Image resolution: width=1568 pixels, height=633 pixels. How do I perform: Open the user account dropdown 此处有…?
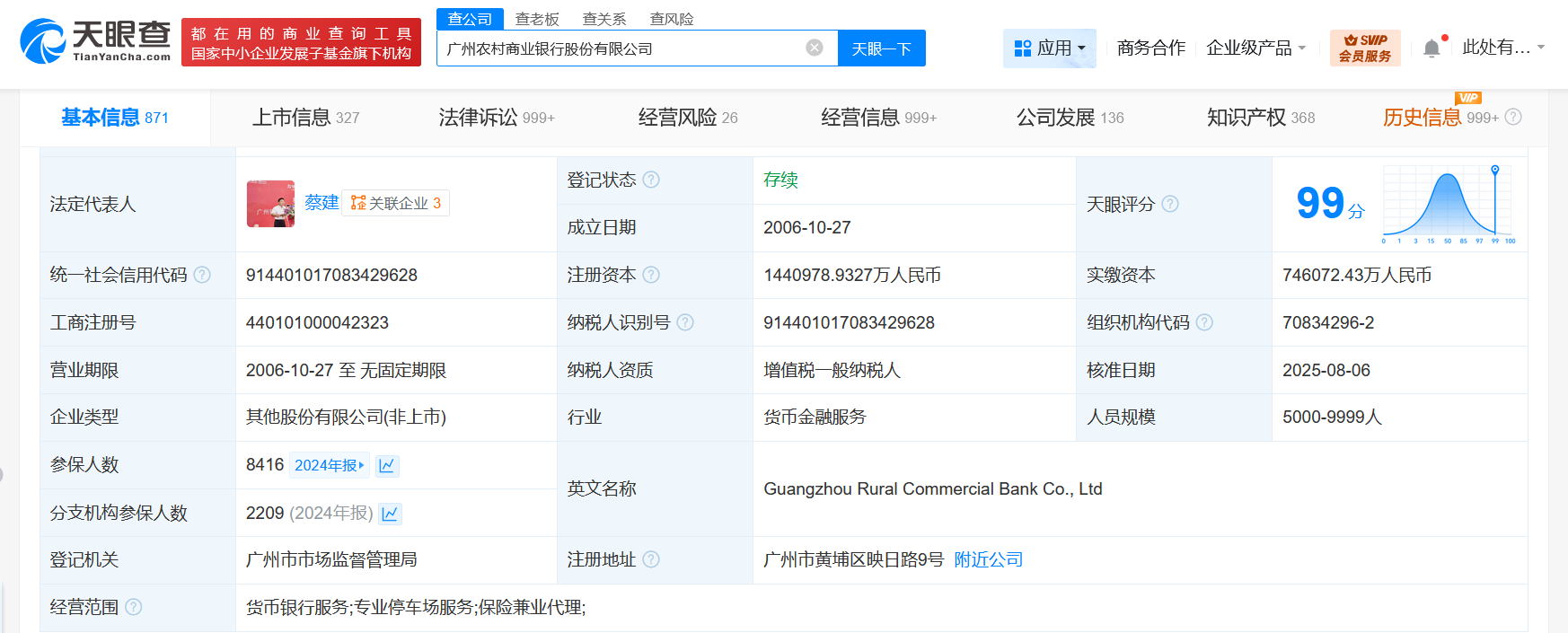click(x=1502, y=48)
